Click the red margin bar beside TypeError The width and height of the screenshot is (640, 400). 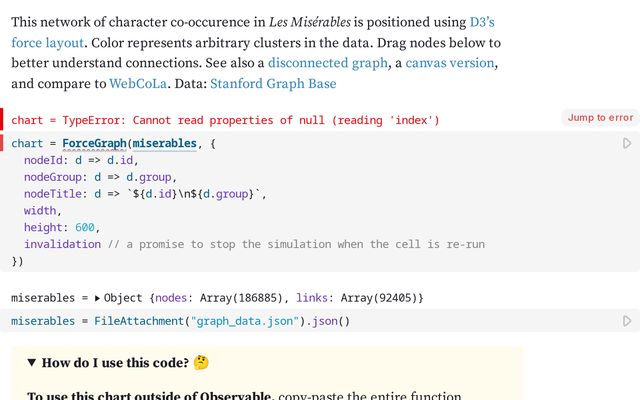click(2, 119)
